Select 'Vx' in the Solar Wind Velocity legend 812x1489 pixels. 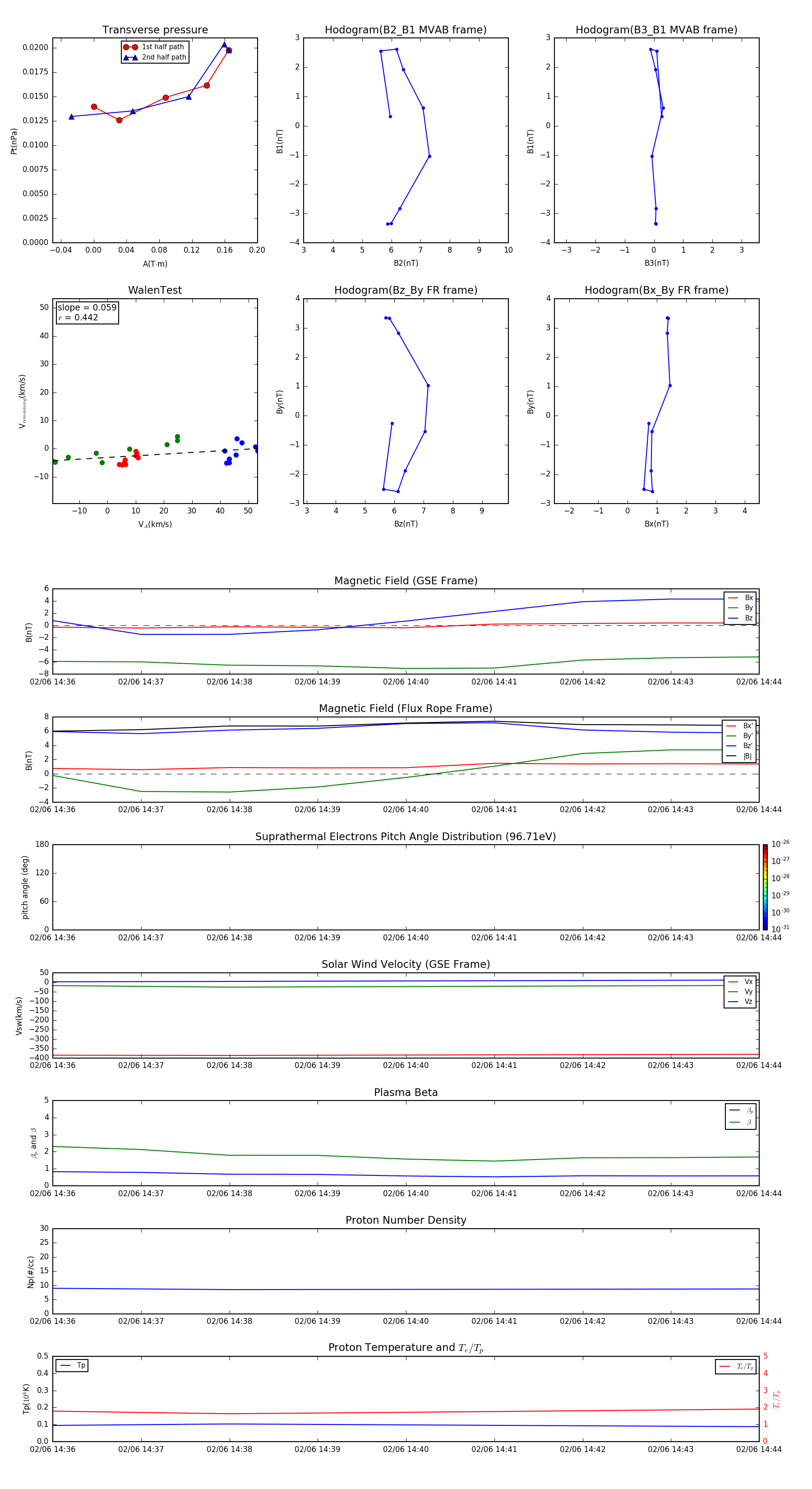pos(740,982)
